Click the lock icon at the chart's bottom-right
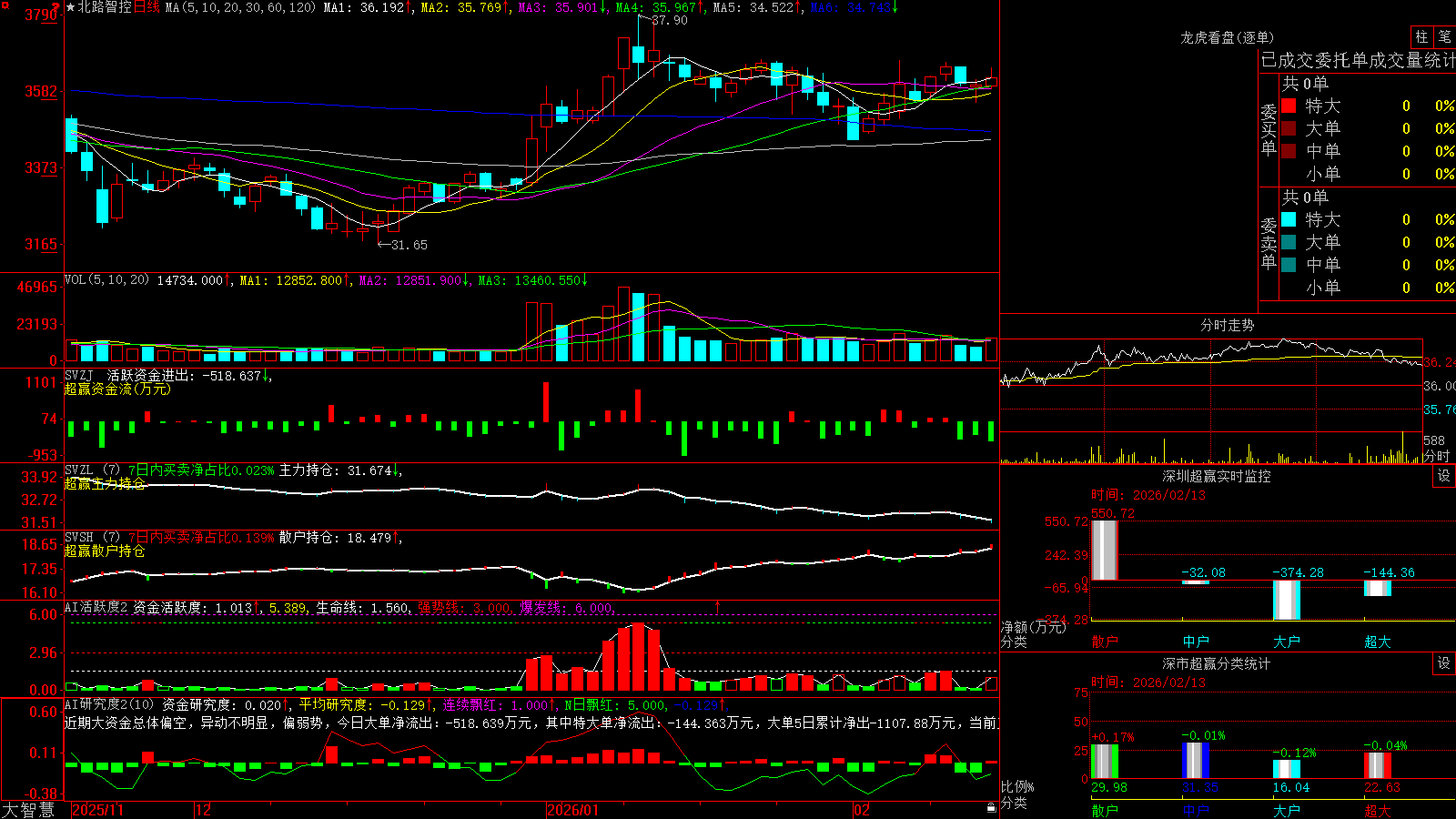The image size is (1456, 819). tap(991, 807)
